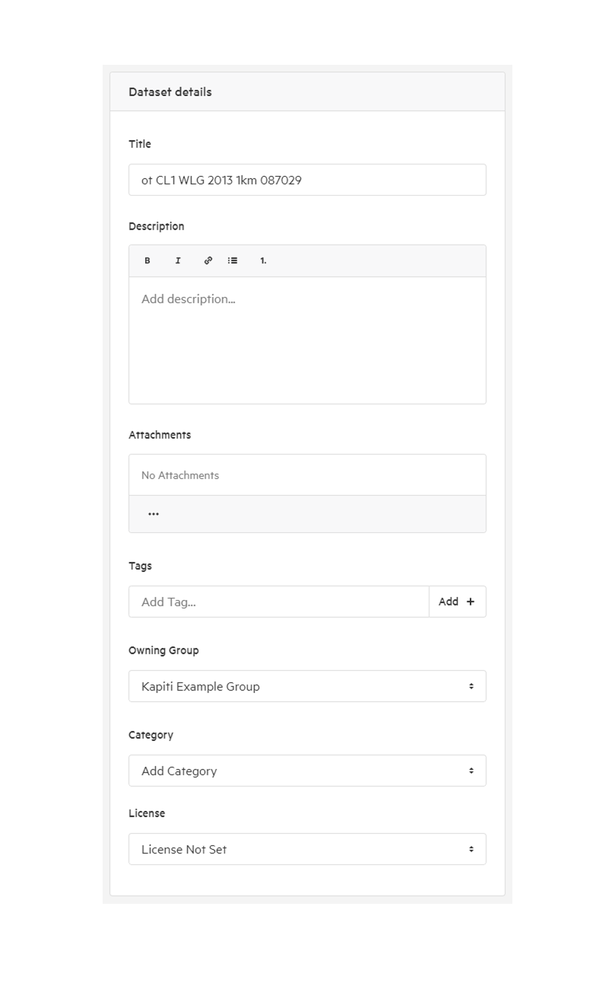
Task: Click into the Add description text area
Action: [x=307, y=340]
